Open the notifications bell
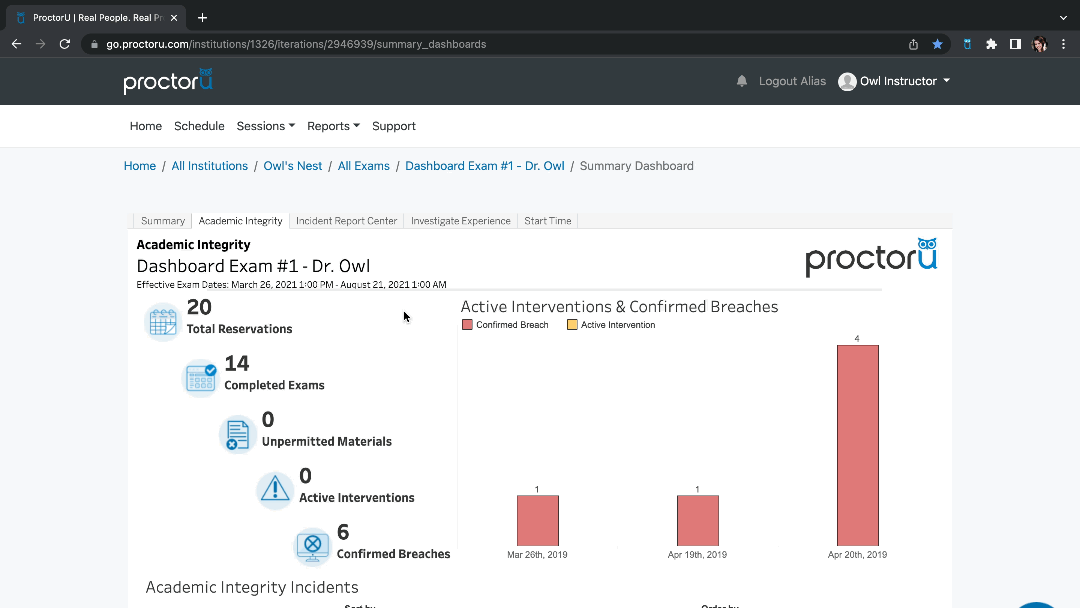The height and width of the screenshot is (608, 1080). [742, 81]
